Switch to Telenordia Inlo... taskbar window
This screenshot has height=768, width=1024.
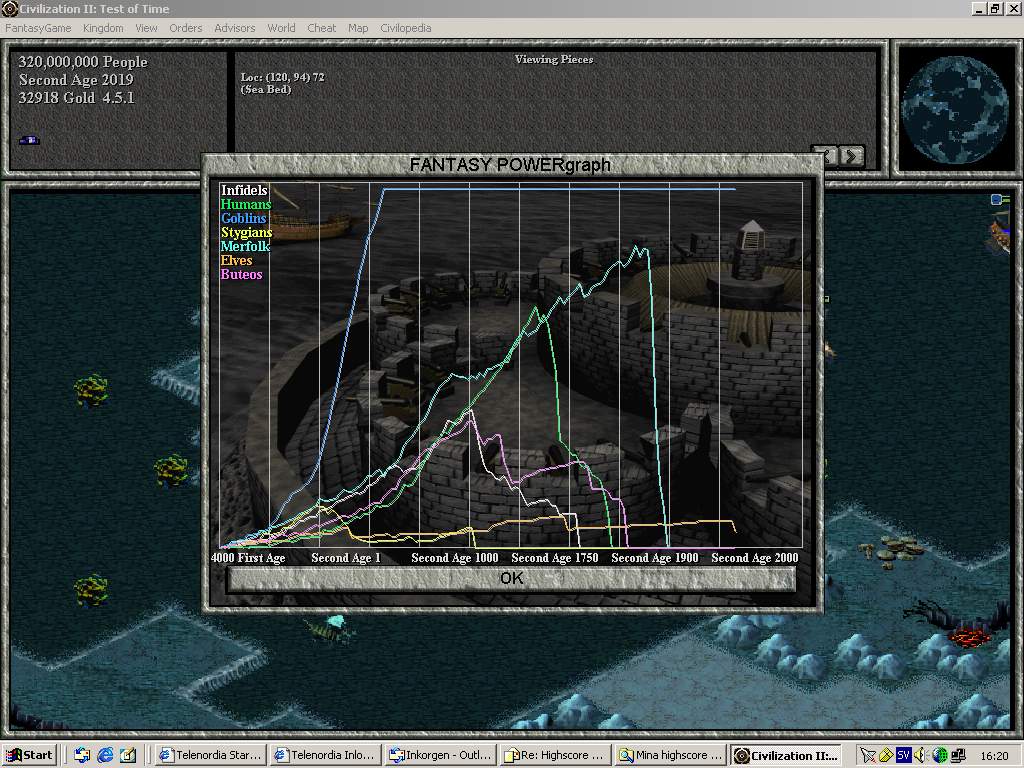click(325, 756)
